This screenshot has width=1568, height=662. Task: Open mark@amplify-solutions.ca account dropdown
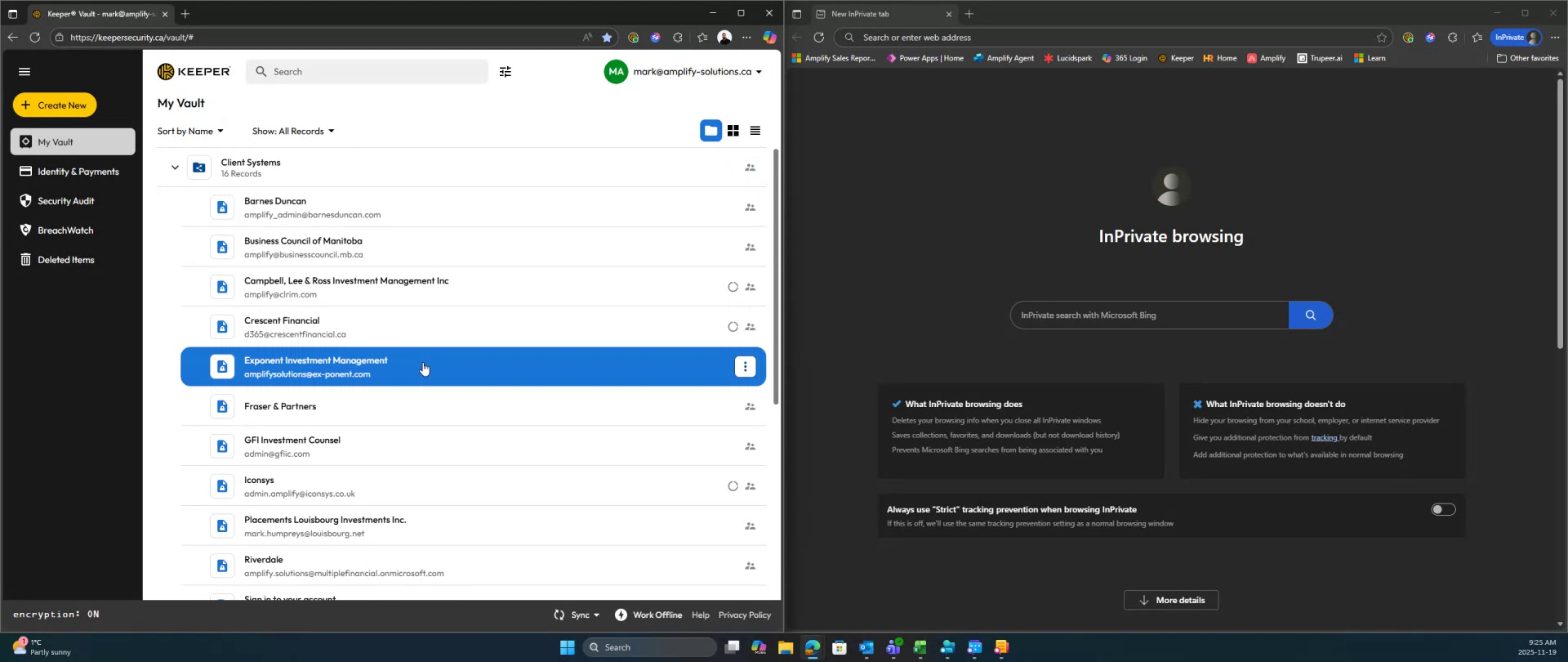684,72
